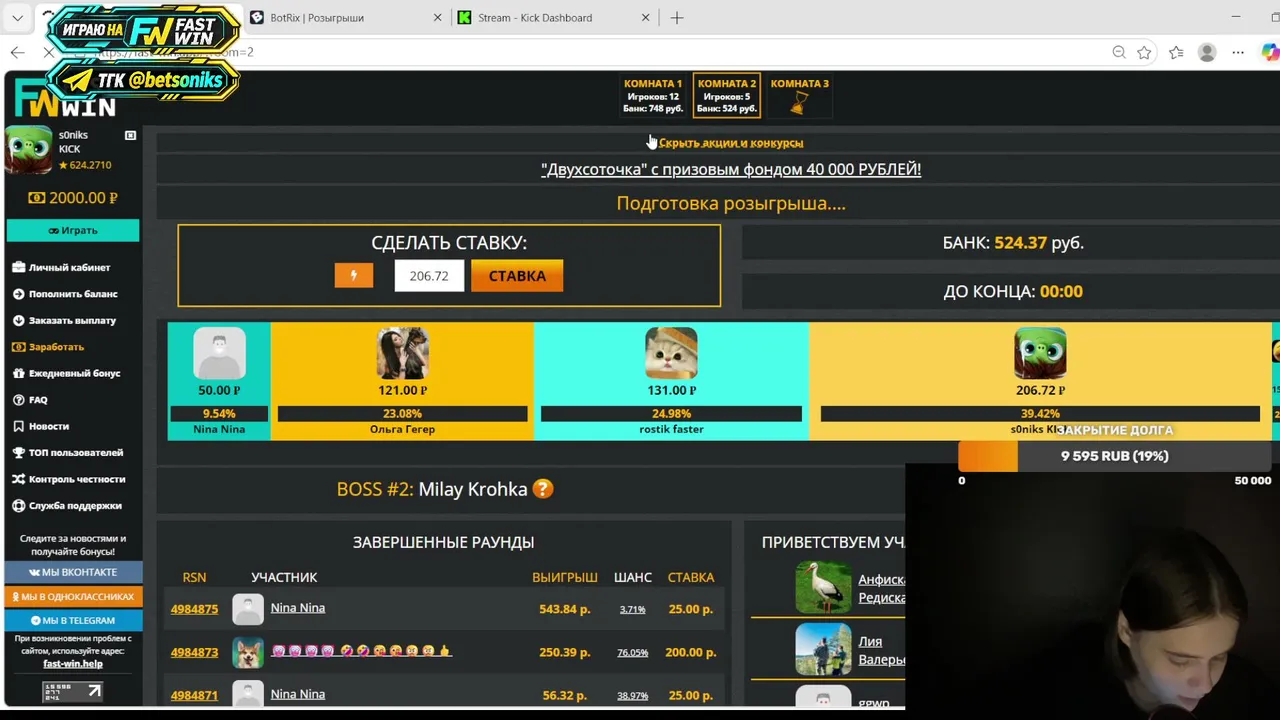Open round number 4984875 link
The image size is (1280, 720).
point(194,609)
